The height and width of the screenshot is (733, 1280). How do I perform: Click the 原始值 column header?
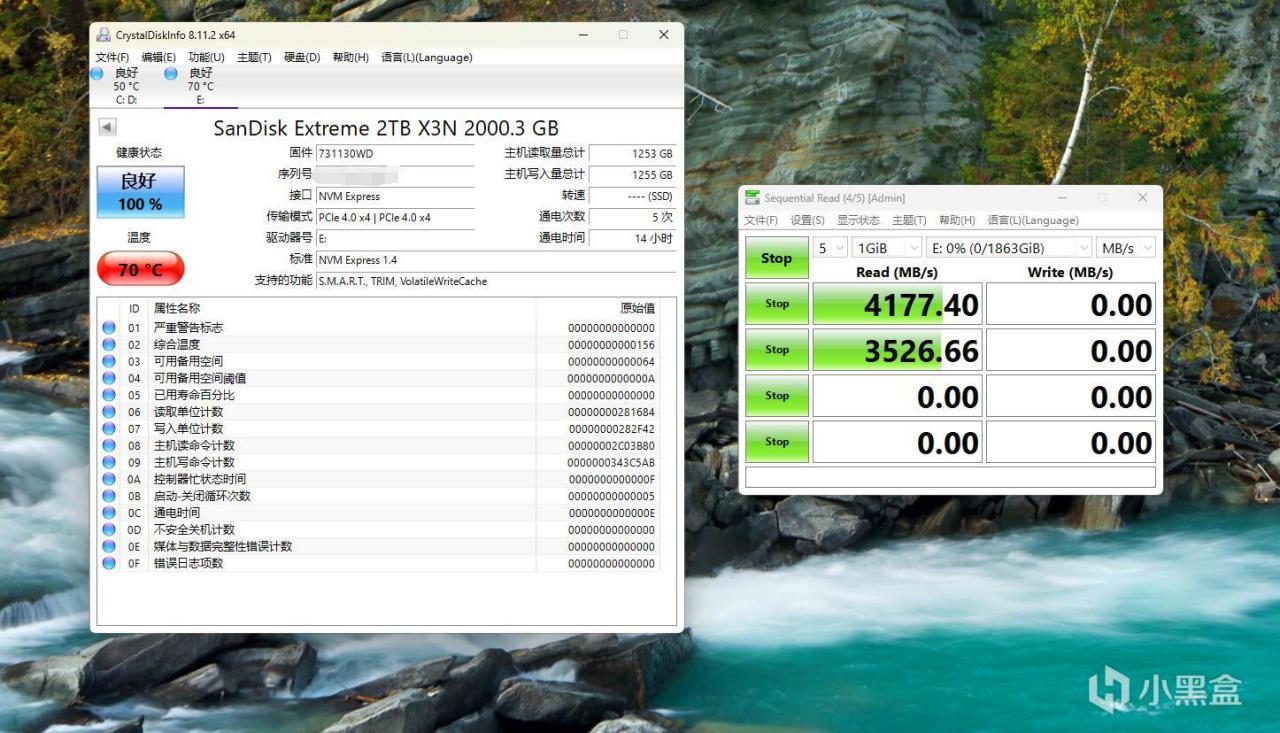click(x=637, y=308)
